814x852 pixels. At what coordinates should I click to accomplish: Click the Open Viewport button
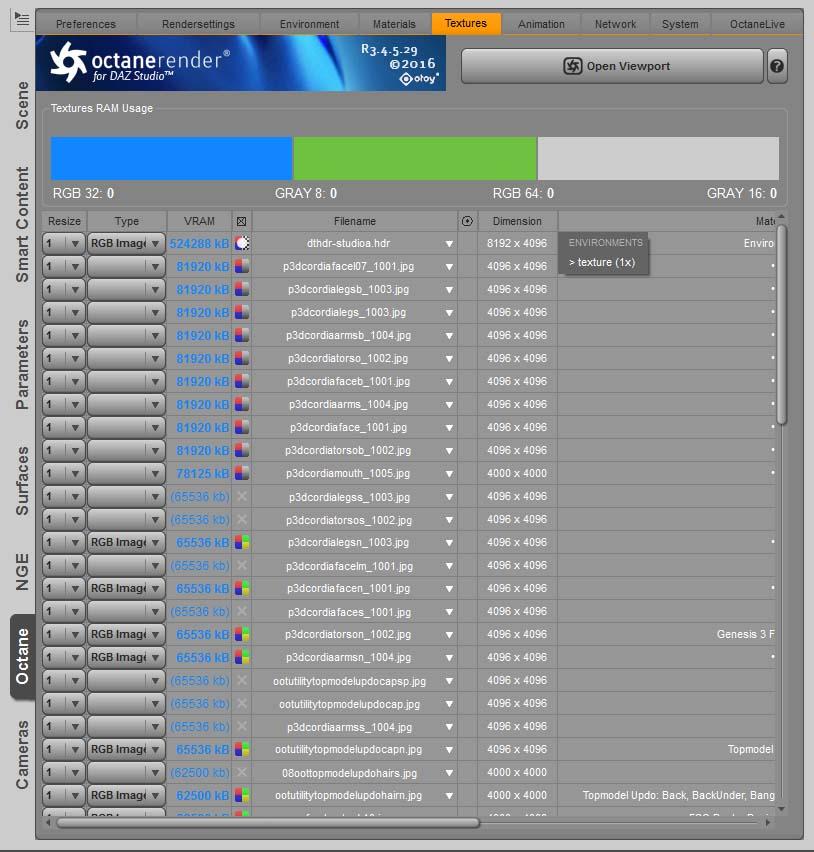[x=612, y=66]
